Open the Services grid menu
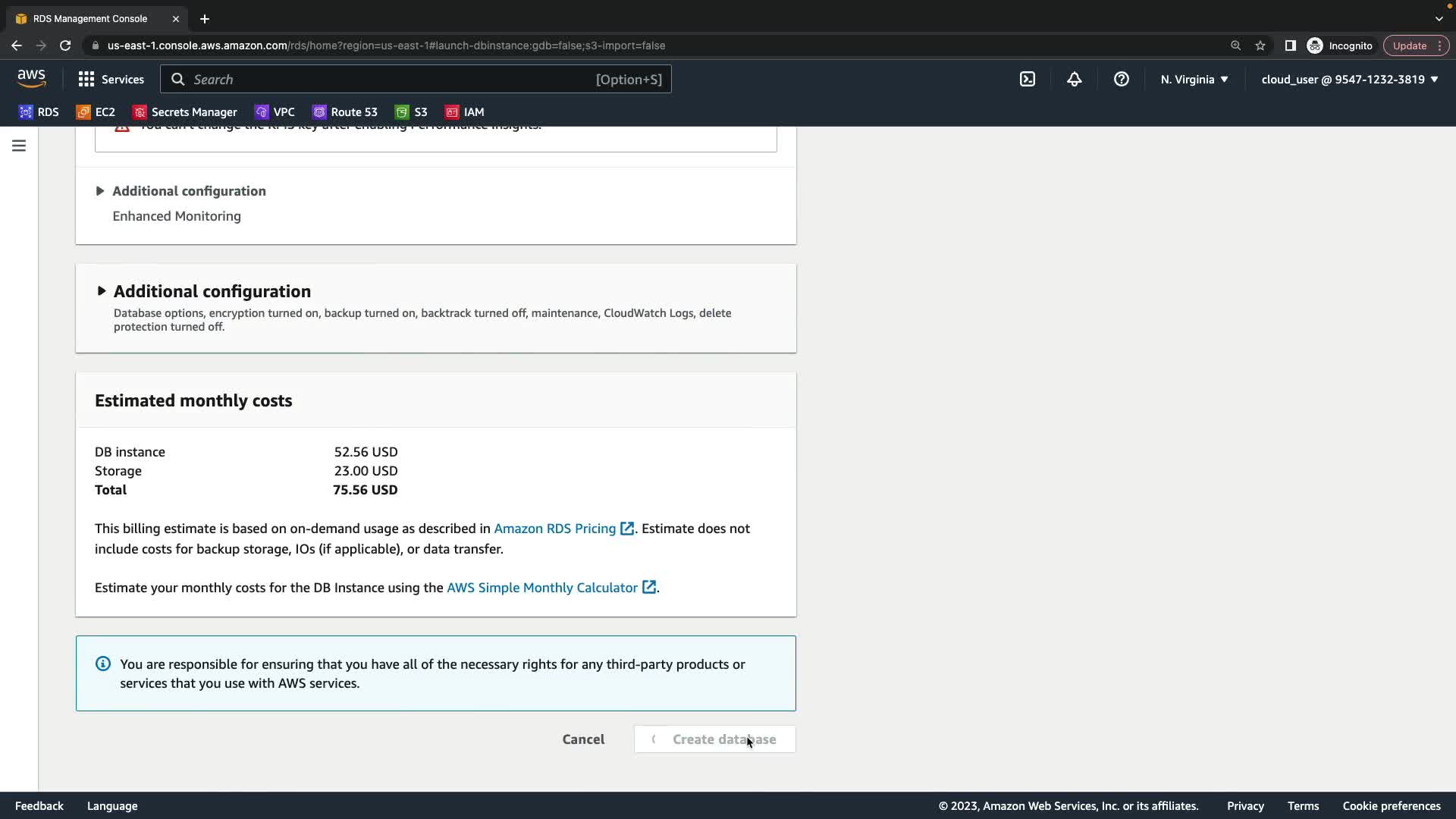This screenshot has height=819, width=1456. click(x=111, y=80)
